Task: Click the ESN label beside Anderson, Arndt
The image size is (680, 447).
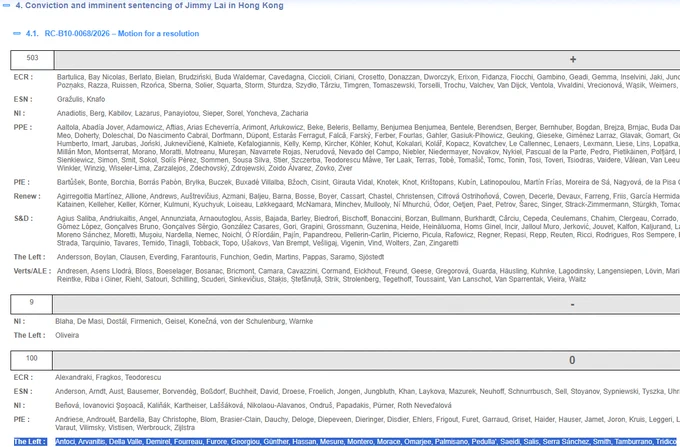Action: (x=23, y=392)
